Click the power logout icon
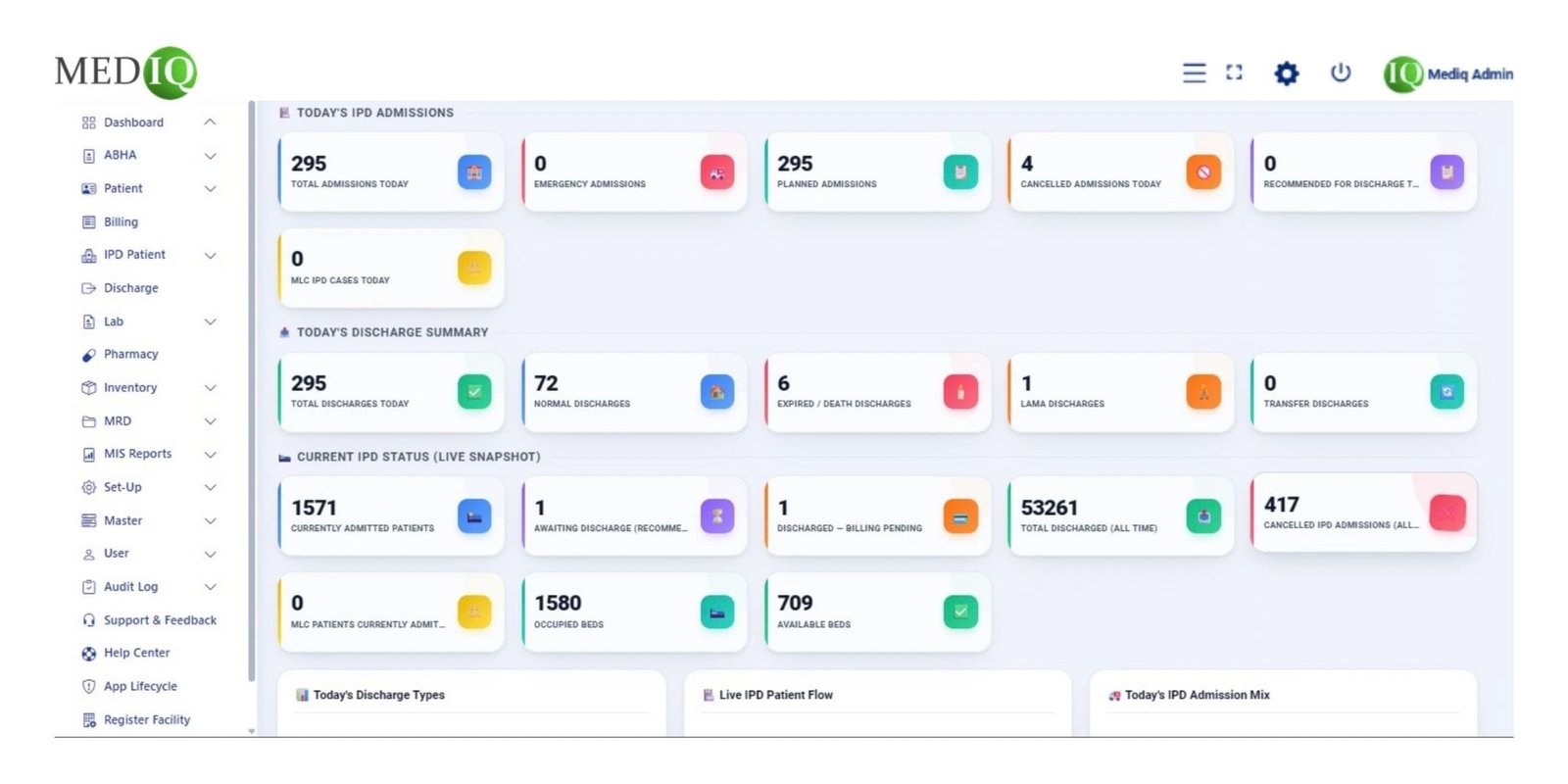Screen dimensions: 1568x784 pyautogui.click(x=1341, y=73)
